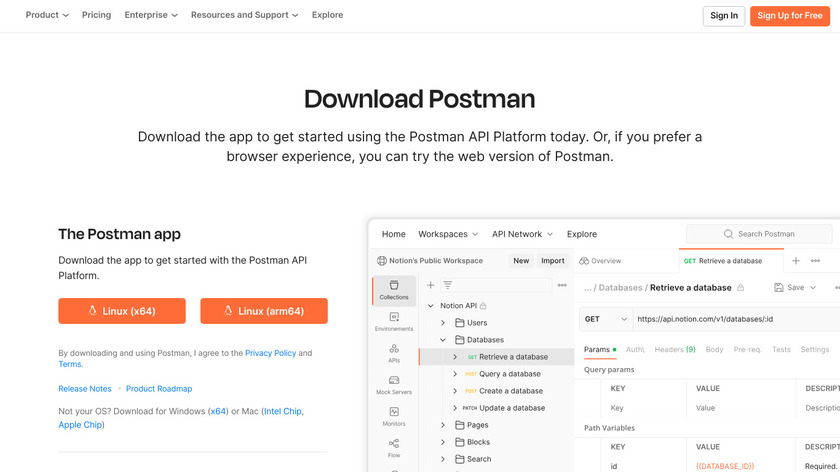Click Sign Up for Free
840x472 pixels.
click(x=790, y=16)
